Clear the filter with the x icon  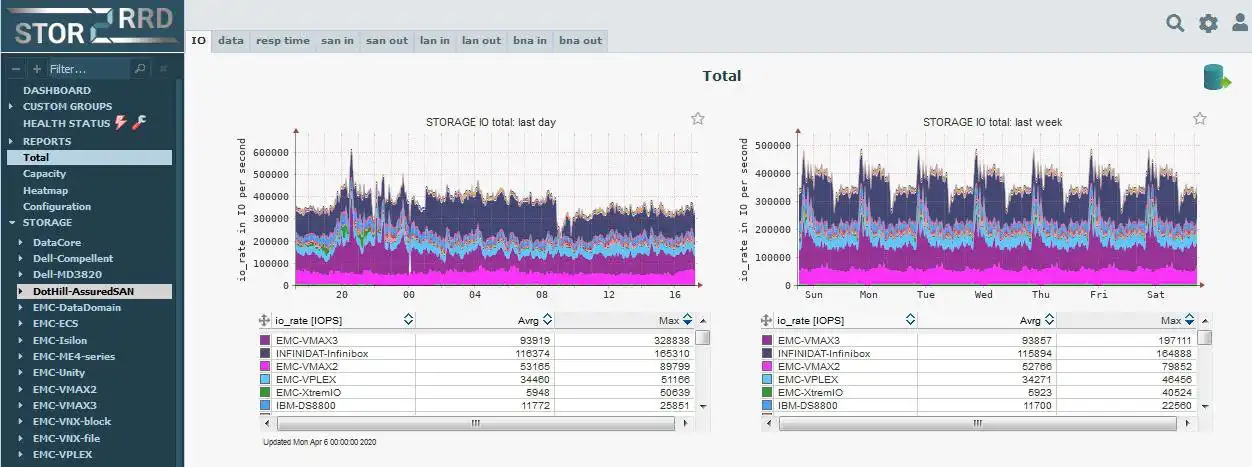pyautogui.click(x=164, y=69)
